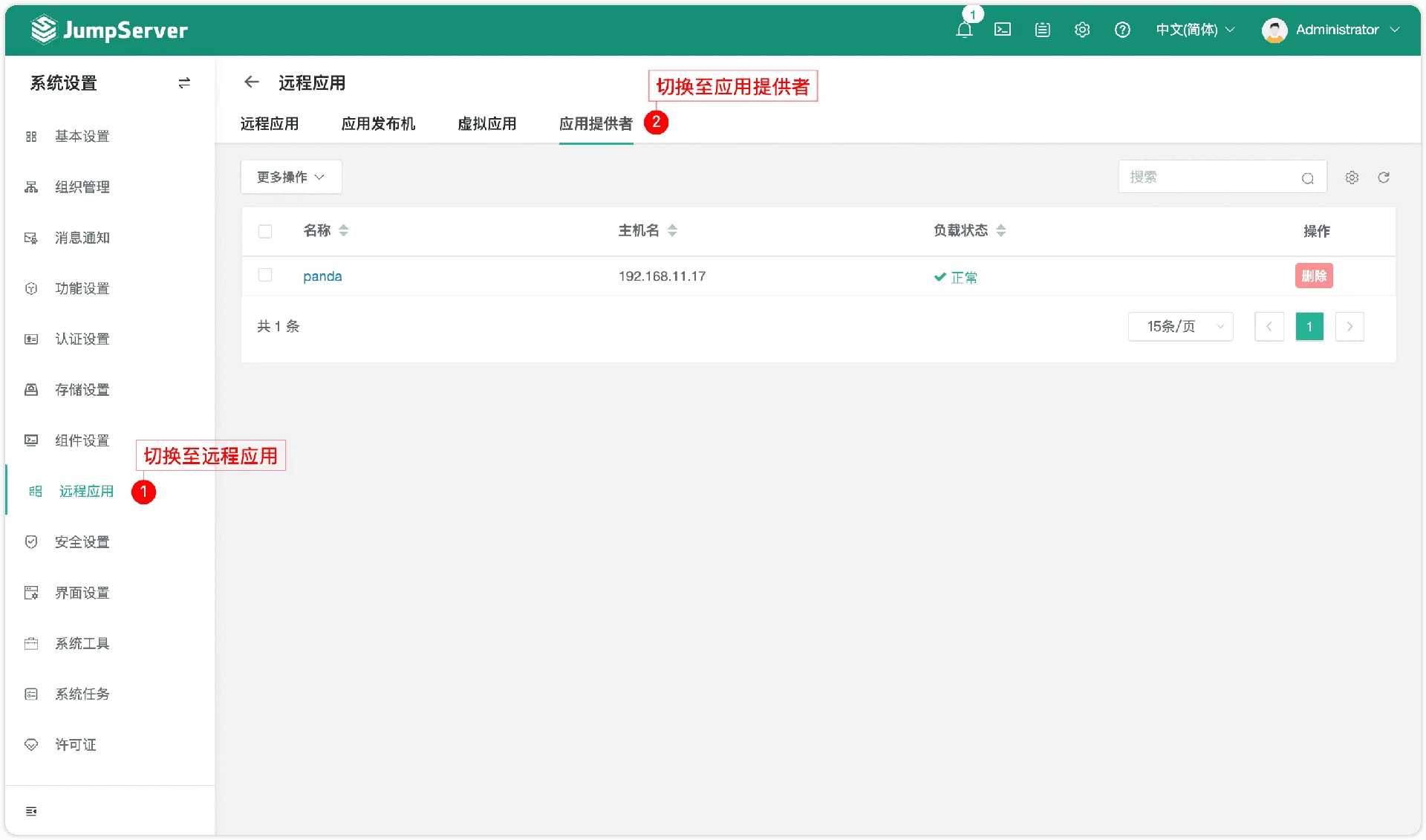Screen dimensions: 1426x840
Task: Go back with the left arrow
Action: pos(252,82)
